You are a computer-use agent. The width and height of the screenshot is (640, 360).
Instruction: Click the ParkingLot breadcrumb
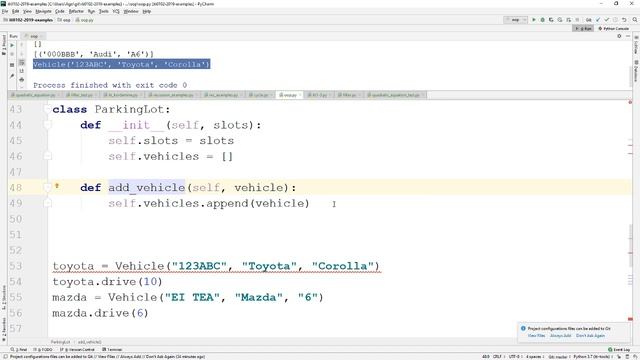click(60, 342)
